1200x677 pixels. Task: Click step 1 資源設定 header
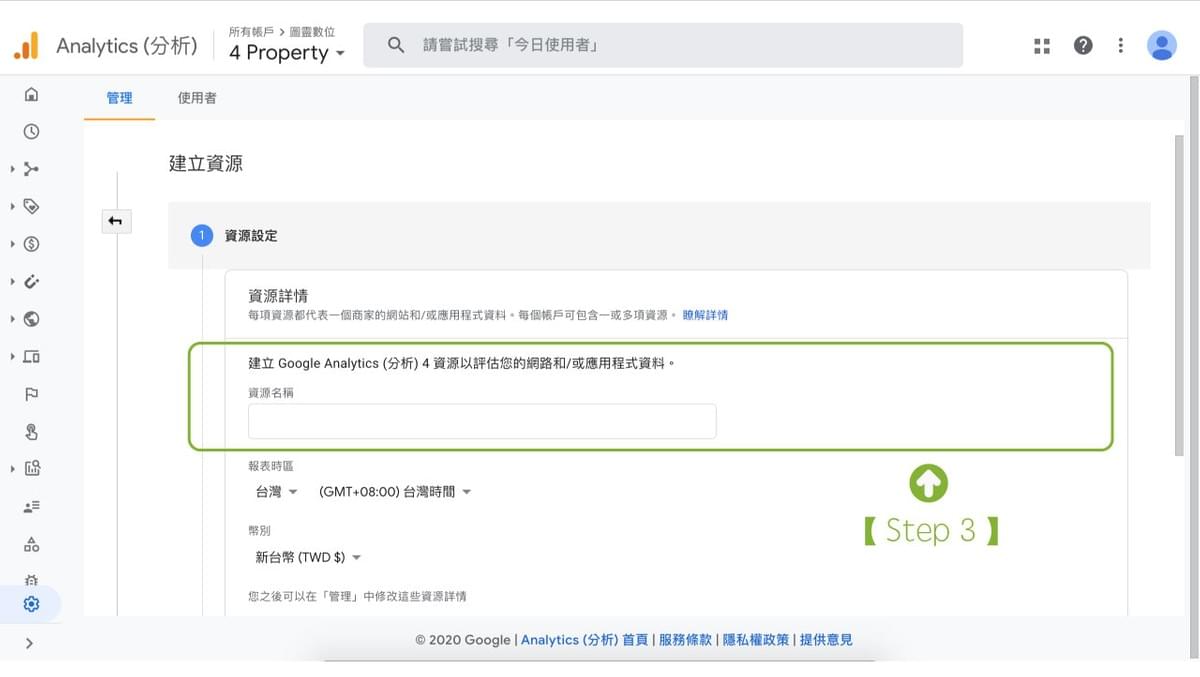coord(659,236)
